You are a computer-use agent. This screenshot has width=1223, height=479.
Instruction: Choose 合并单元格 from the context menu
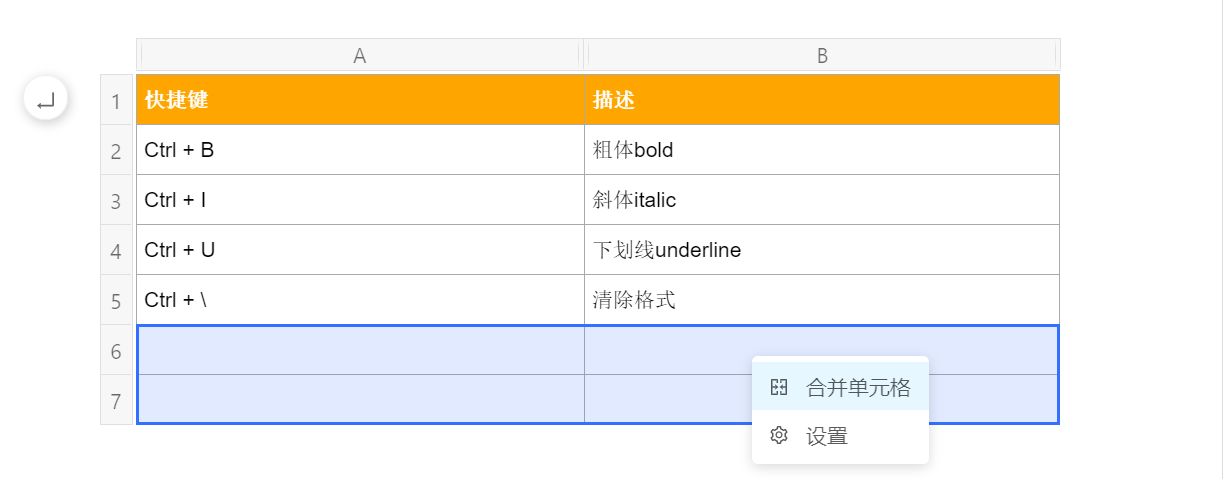click(x=841, y=387)
